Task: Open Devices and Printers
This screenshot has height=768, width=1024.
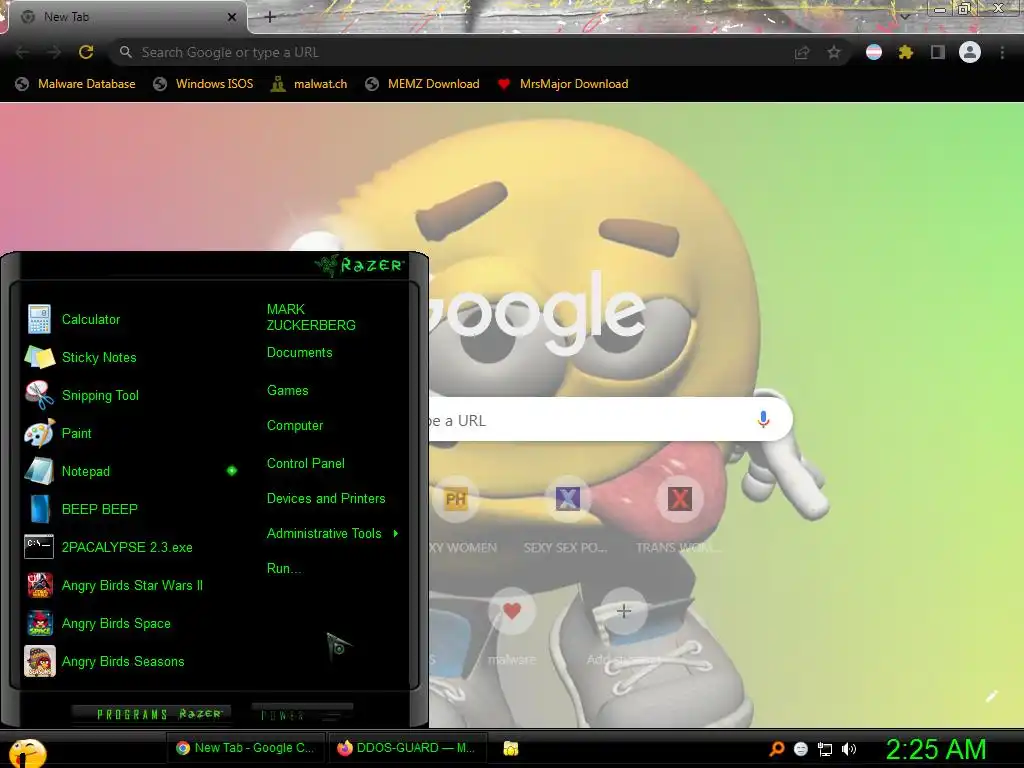Action: tap(326, 499)
